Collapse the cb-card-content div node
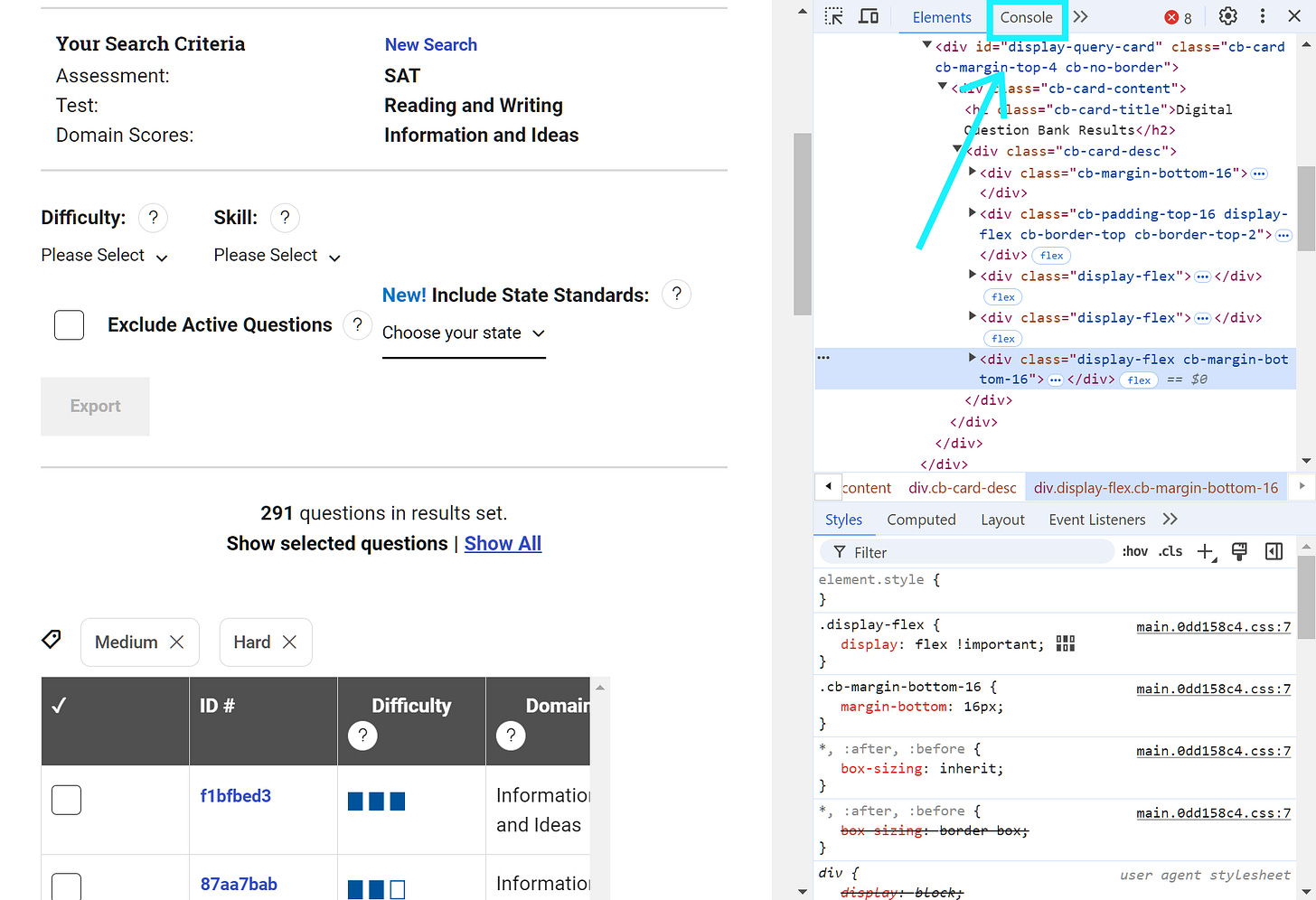The image size is (1316, 900). (x=943, y=87)
